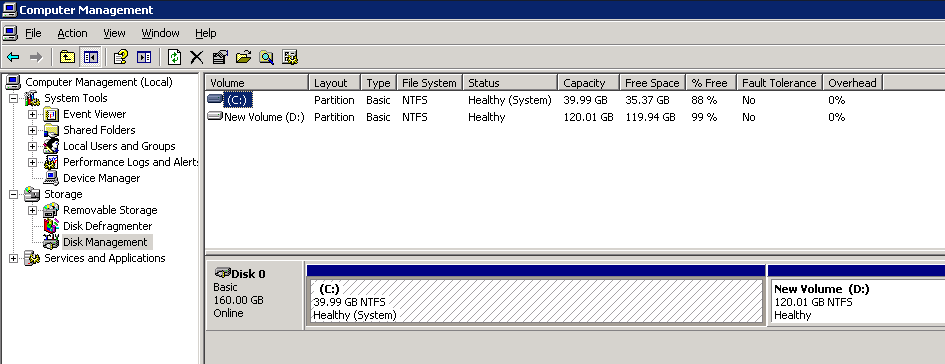Viewport: 945px width, 364px height.
Task: Click the Healthy (System) status cell in list
Action: tap(510, 100)
